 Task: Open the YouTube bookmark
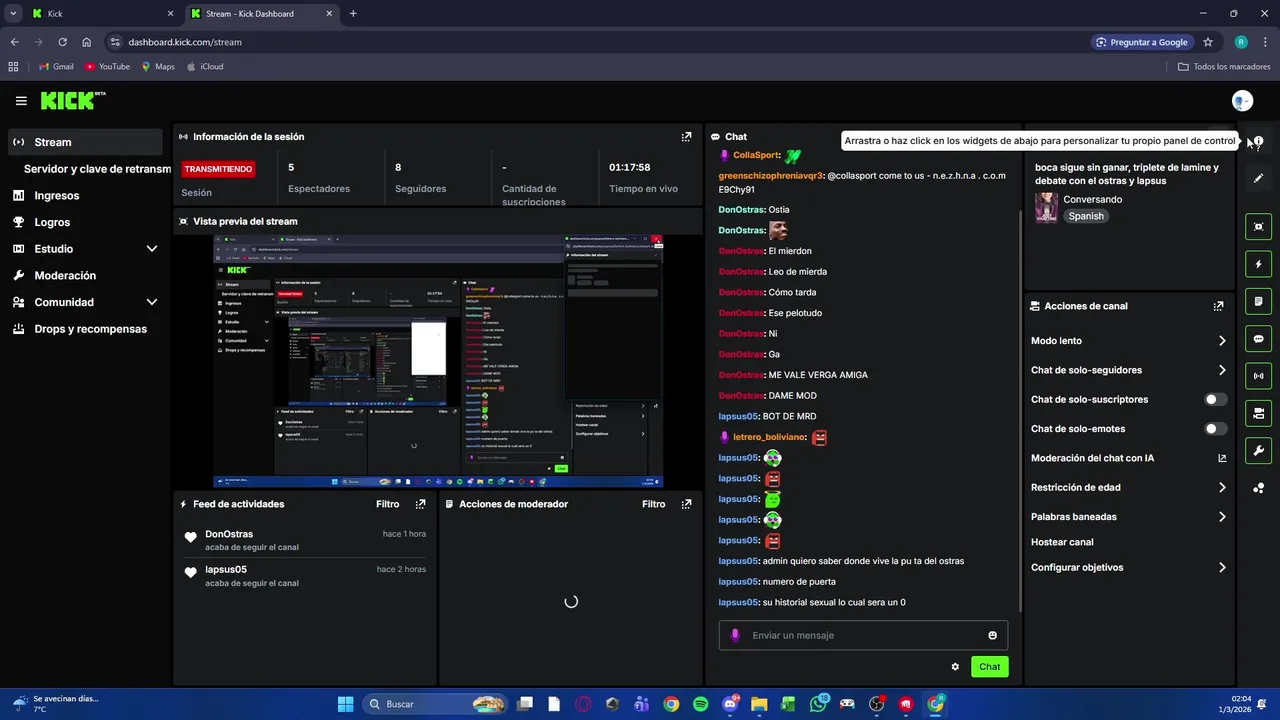(107, 67)
